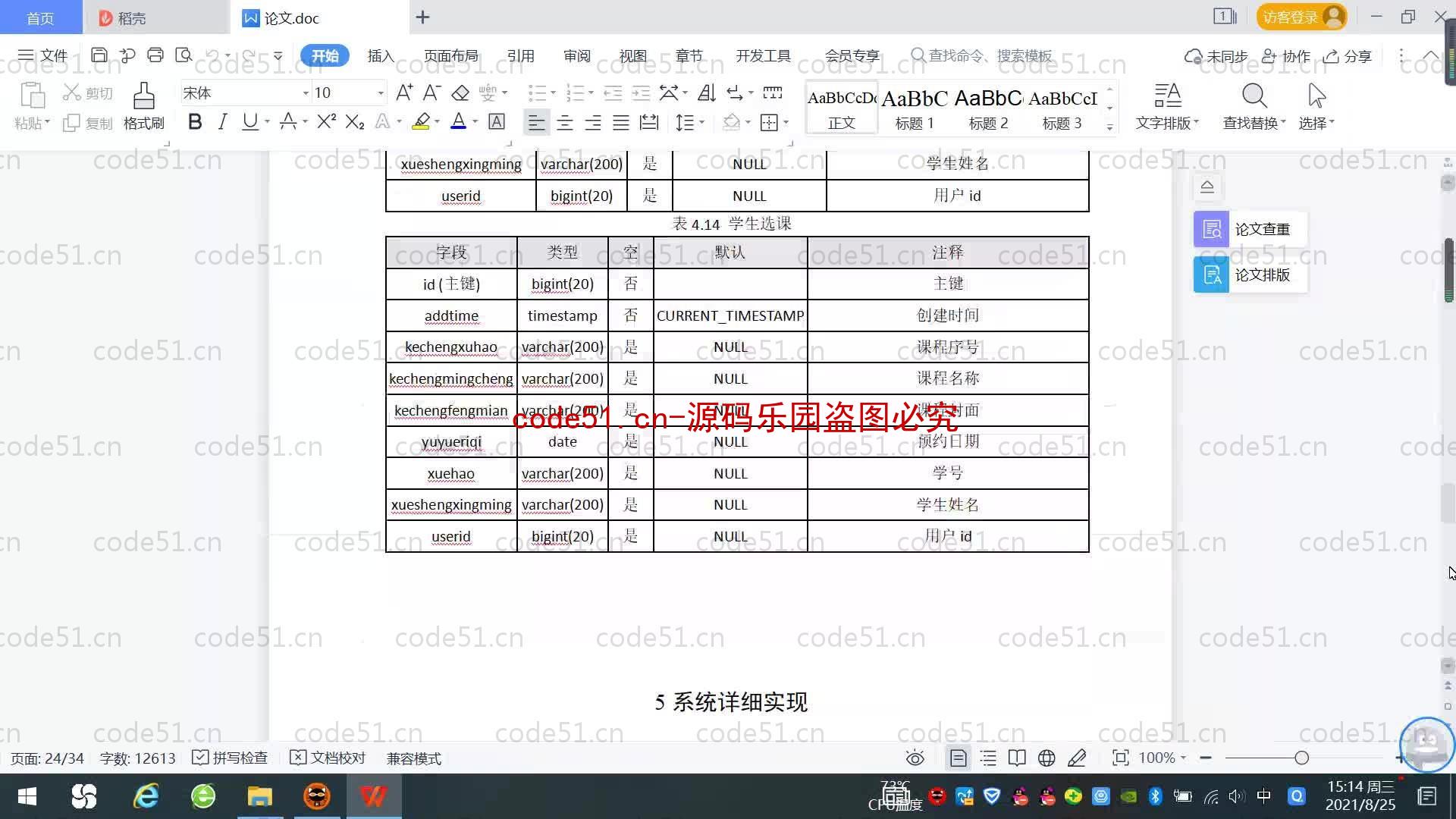Open the 插入 menu tab
The height and width of the screenshot is (819, 1456).
[x=379, y=55]
